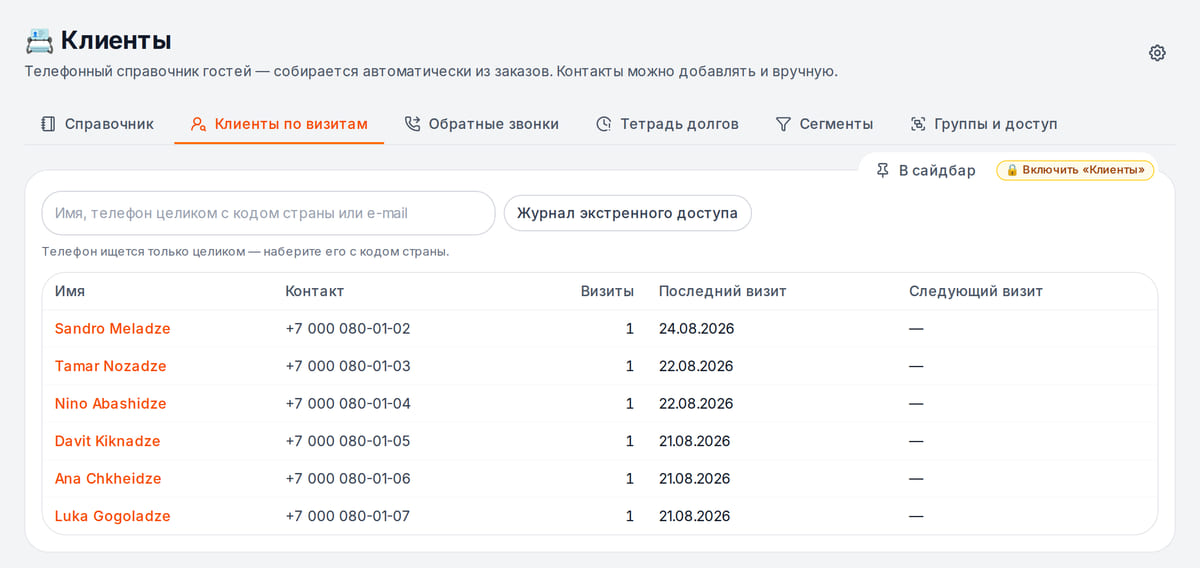Click the Контакт column header
This screenshot has height=568, width=1200.
pos(314,291)
